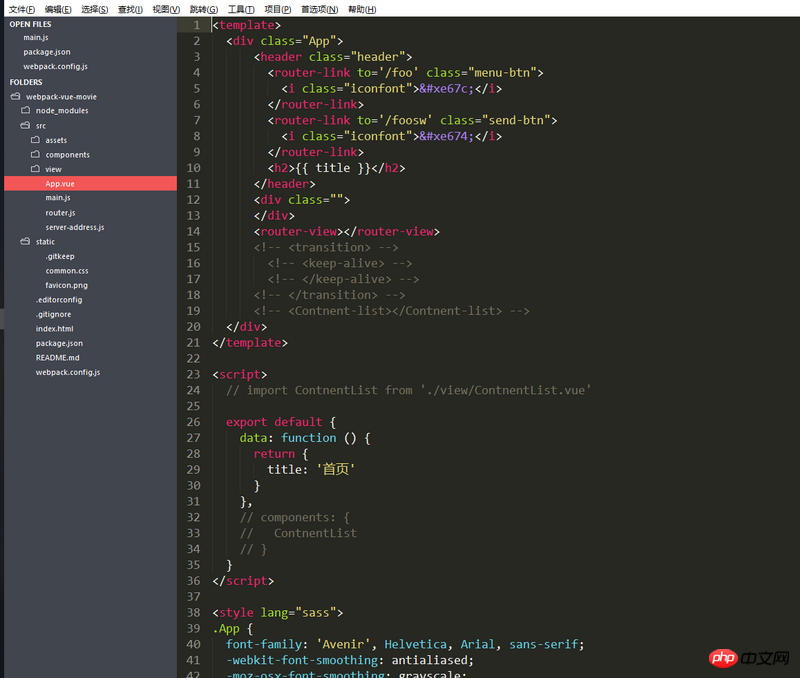Open the 首选项(N) menu
This screenshot has width=800, height=678.
click(x=317, y=9)
